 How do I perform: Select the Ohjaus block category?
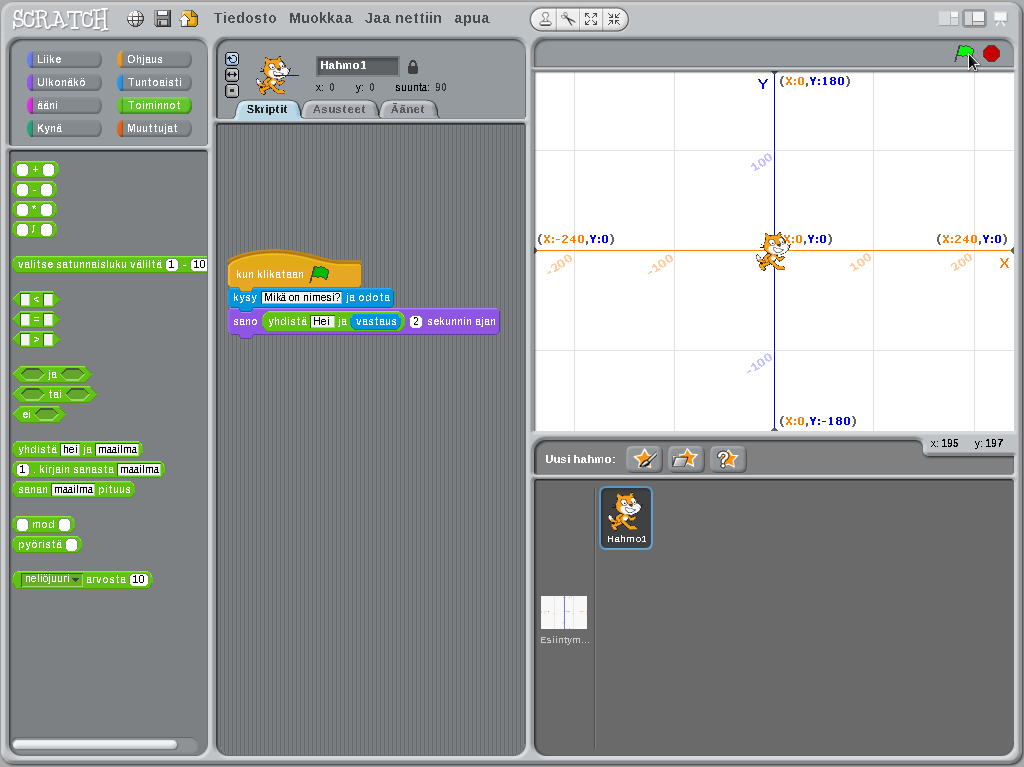click(154, 59)
